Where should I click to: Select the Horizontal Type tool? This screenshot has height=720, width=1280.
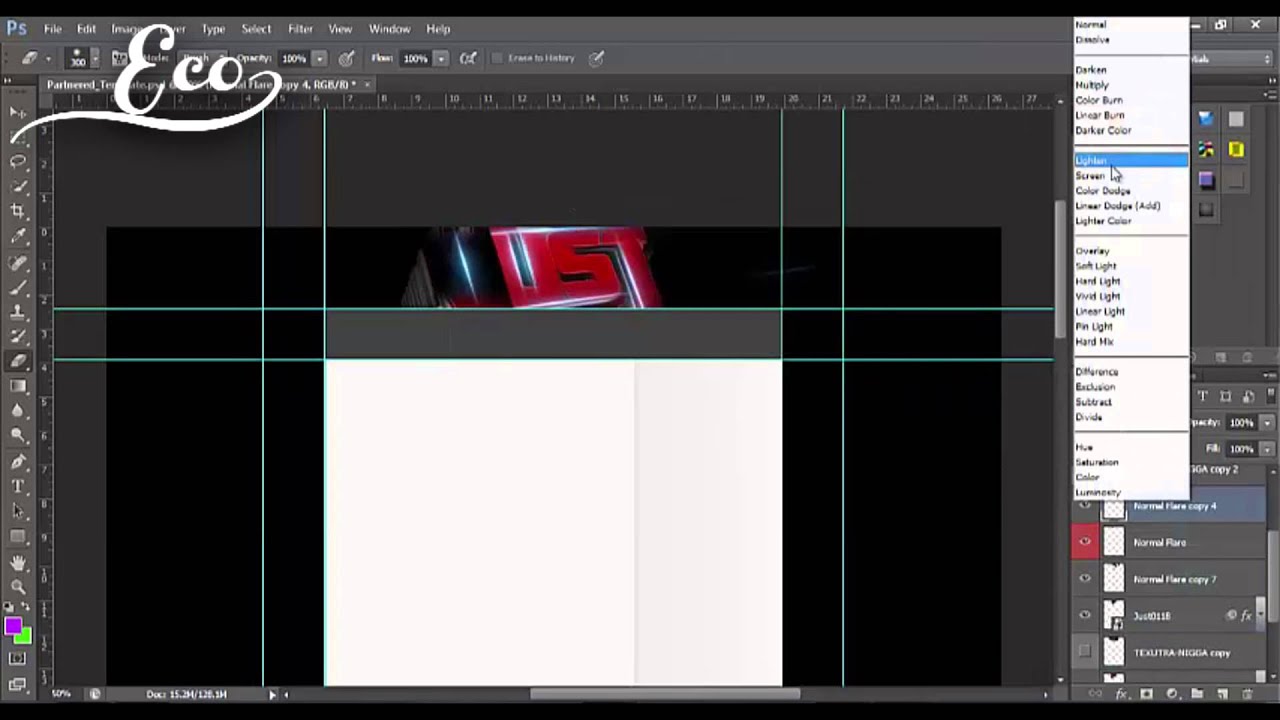click(18, 487)
